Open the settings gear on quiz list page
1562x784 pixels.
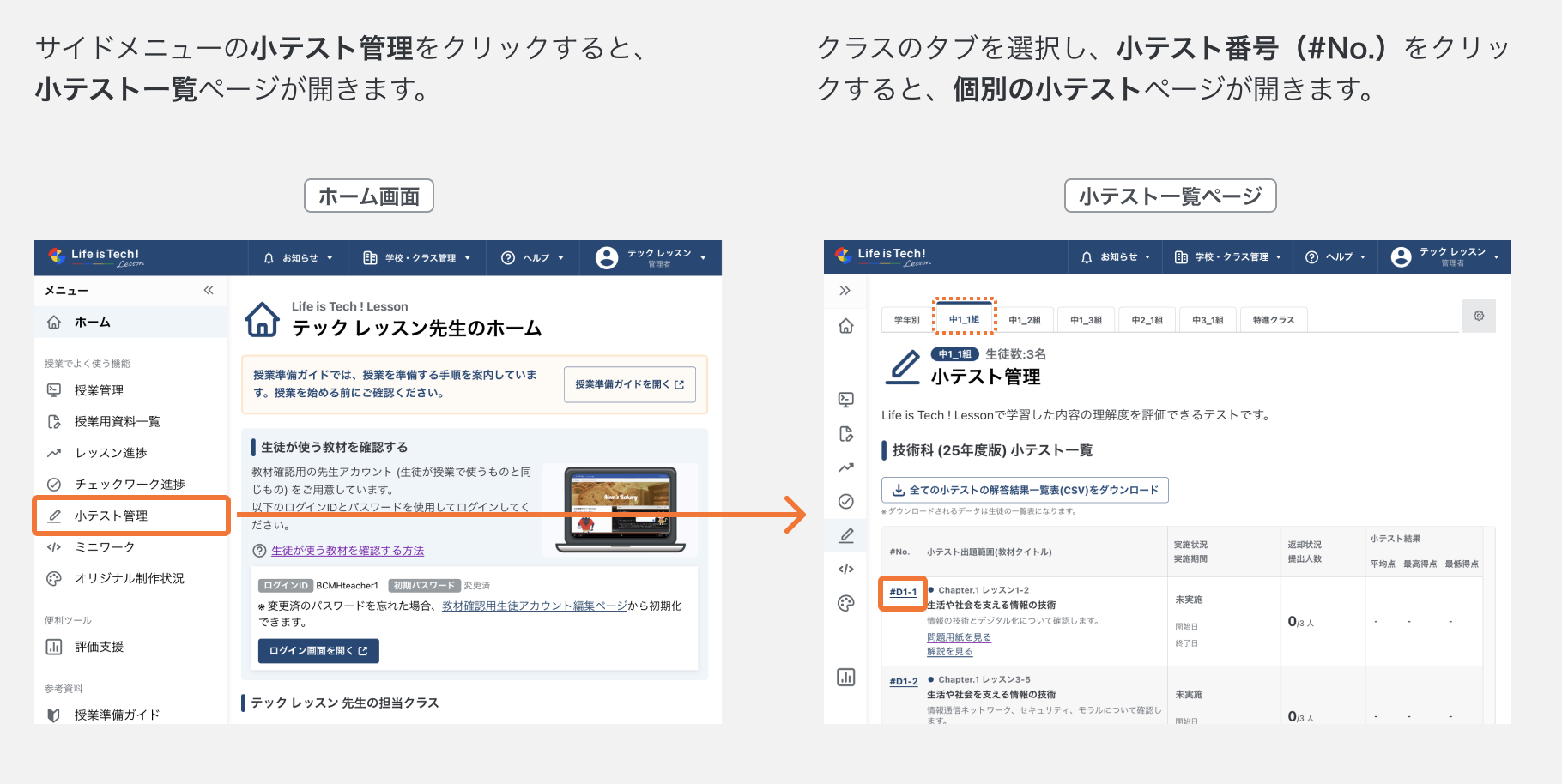pyautogui.click(x=1479, y=316)
